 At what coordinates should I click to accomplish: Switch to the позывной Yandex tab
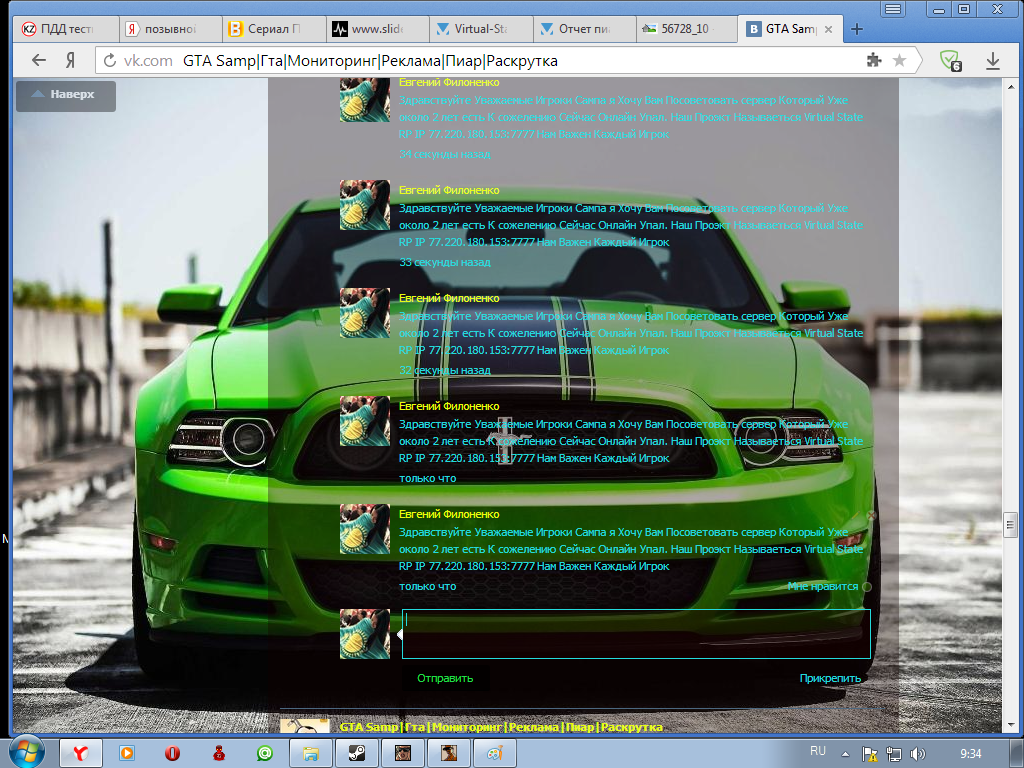pyautogui.click(x=170, y=29)
